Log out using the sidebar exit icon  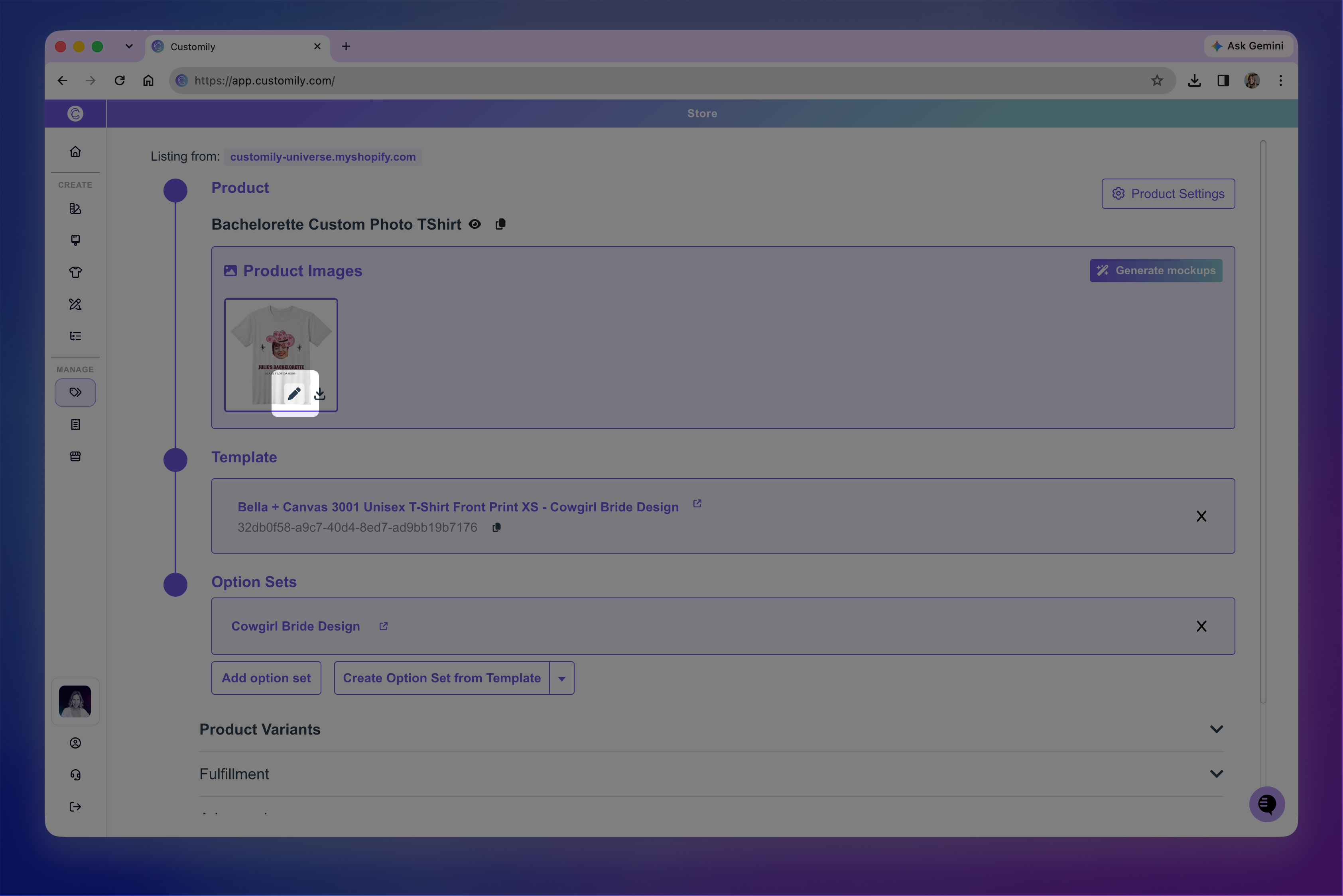(x=75, y=807)
